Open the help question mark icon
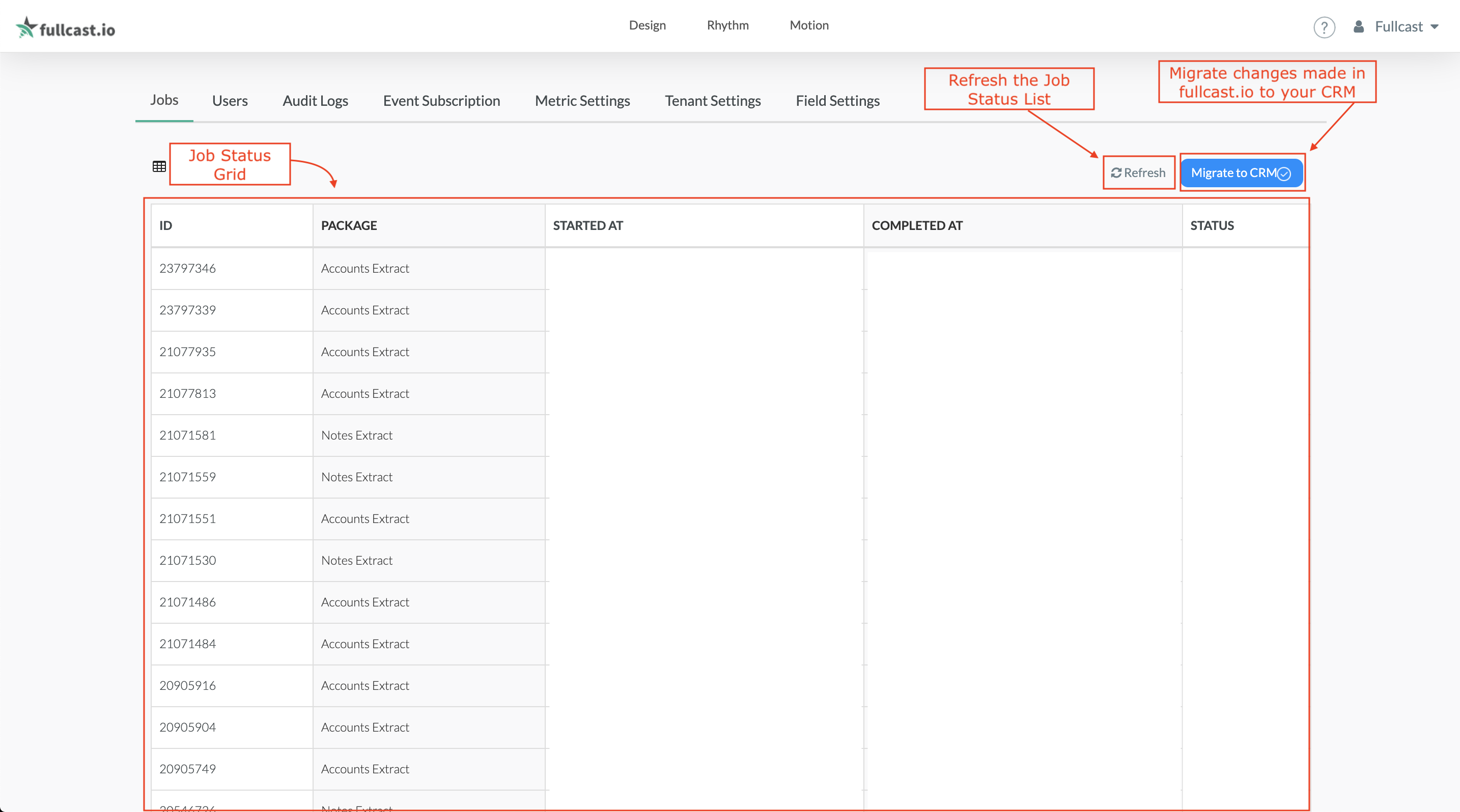Viewport: 1460px width, 812px height. pos(1324,27)
